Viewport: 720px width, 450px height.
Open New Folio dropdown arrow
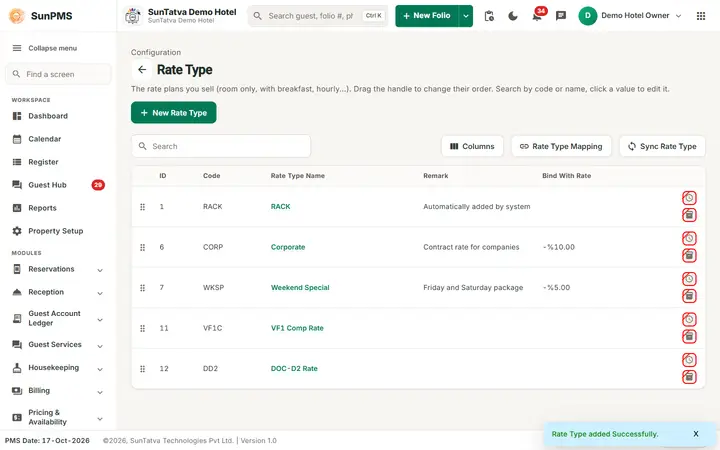click(x=466, y=16)
